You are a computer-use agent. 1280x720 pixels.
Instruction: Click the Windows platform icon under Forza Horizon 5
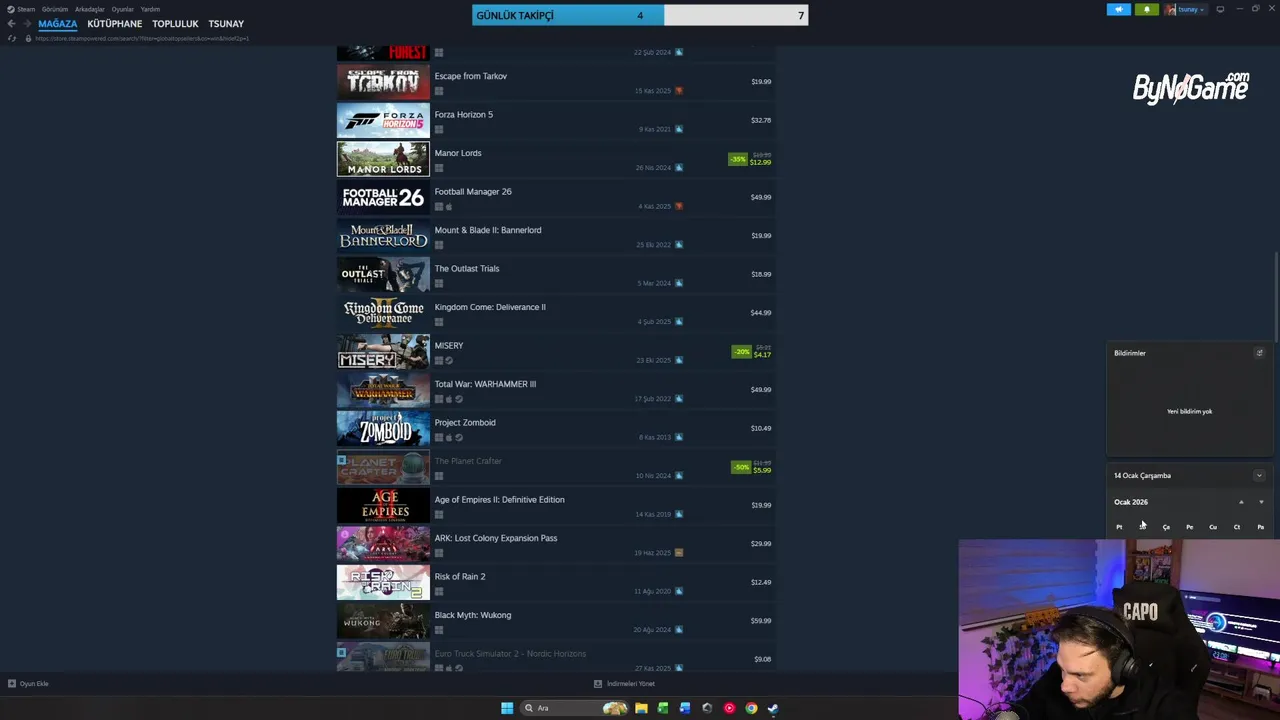pos(439,130)
